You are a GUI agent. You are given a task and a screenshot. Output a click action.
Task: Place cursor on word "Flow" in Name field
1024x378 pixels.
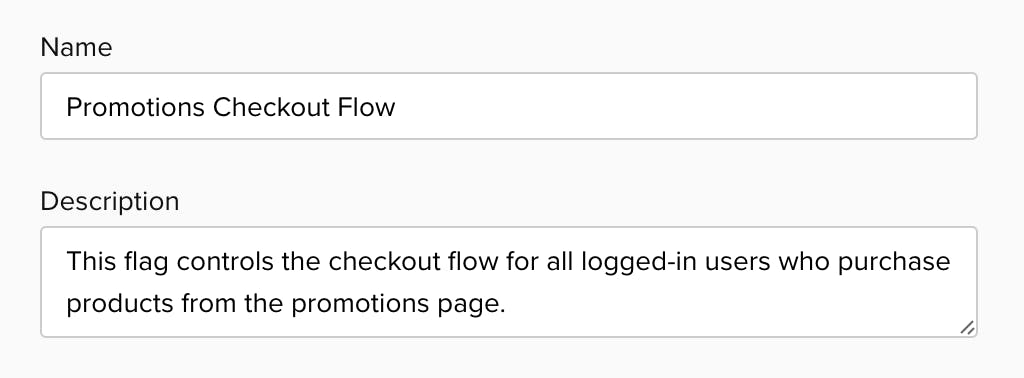[366, 107]
